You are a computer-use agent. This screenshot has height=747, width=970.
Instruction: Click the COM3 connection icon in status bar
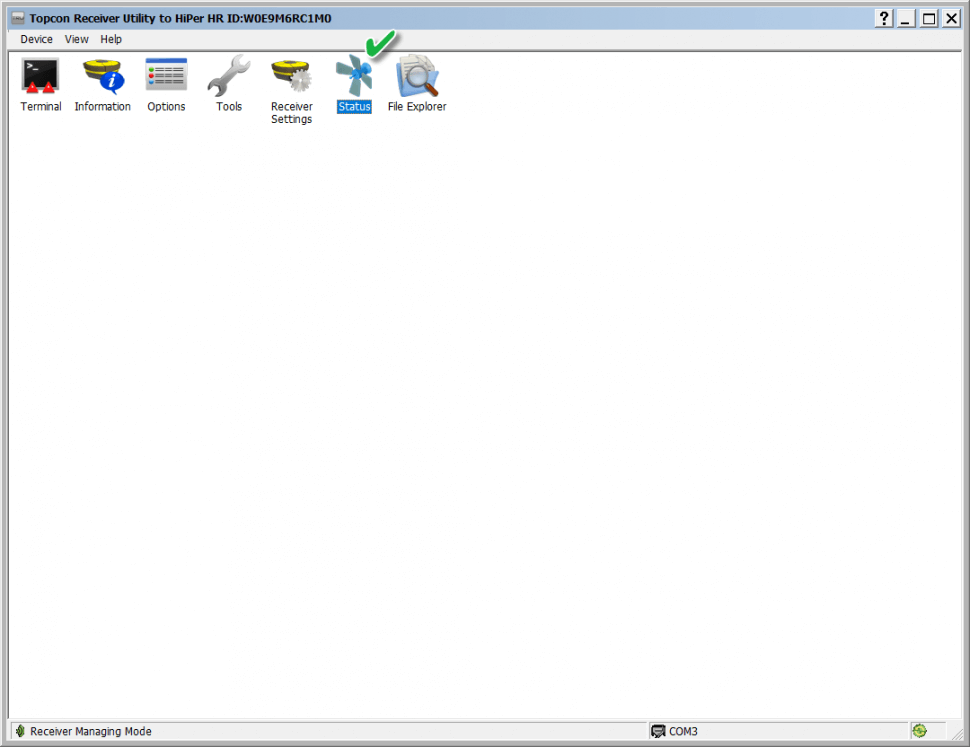click(x=658, y=732)
